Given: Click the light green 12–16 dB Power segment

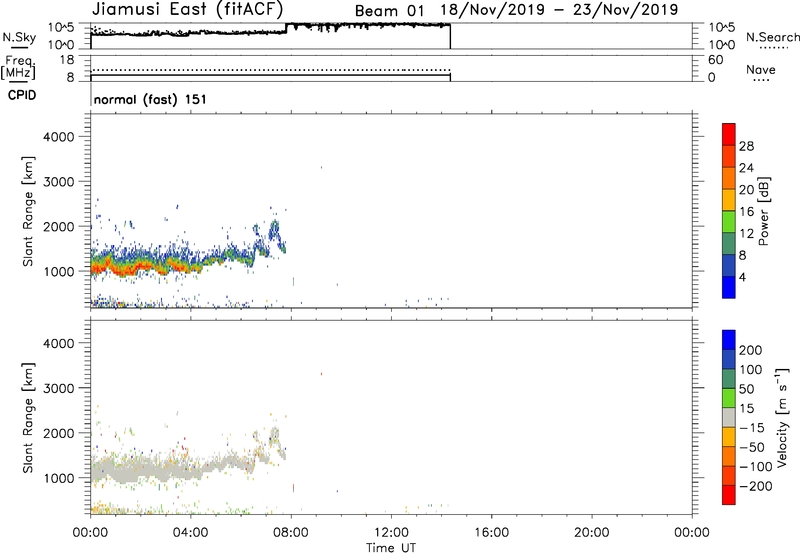Looking at the screenshot, I should (x=729, y=222).
